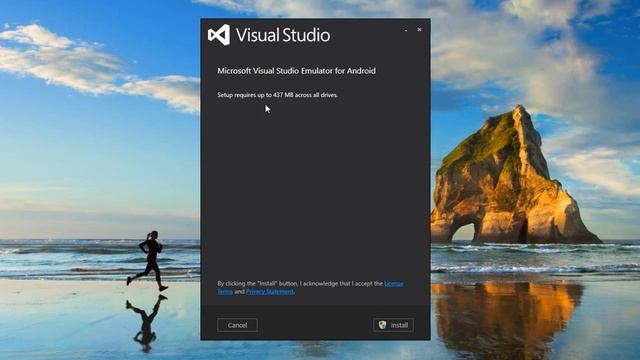Image resolution: width=640 pixels, height=360 pixels.
Task: Cancel the Visual Studio setup
Action: tap(237, 325)
